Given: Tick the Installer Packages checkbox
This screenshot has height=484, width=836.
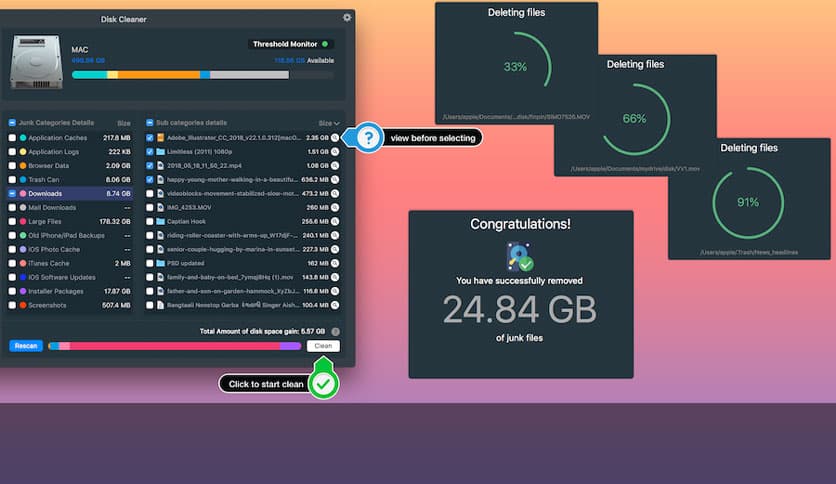Looking at the screenshot, I should pos(12,291).
